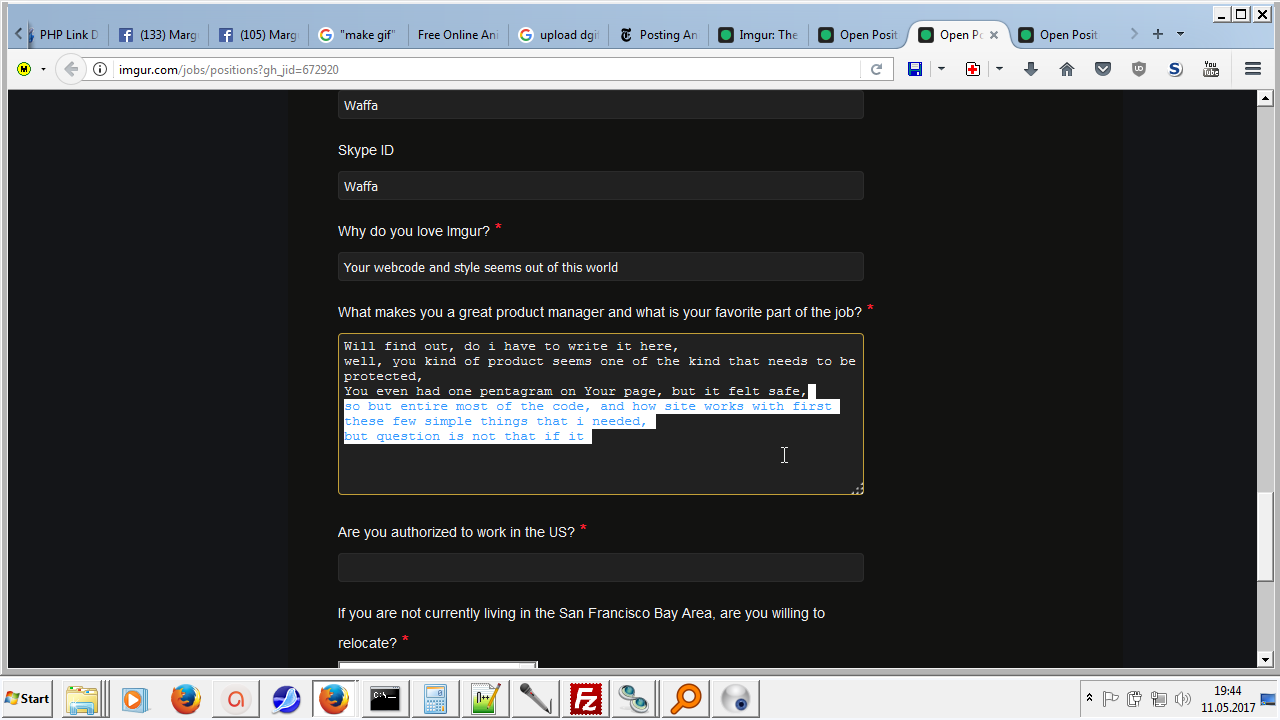Click the blue S extension icon
Viewport: 1280px width, 720px height.
1175,69
